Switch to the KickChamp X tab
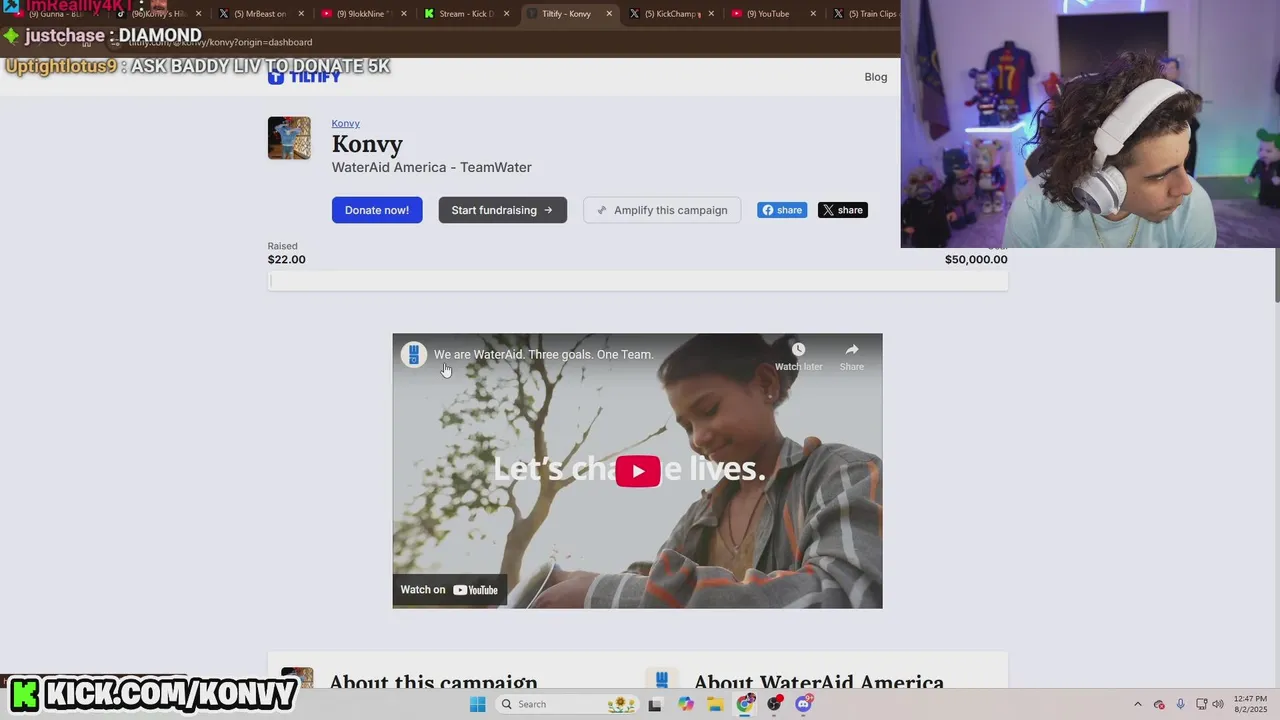 (x=671, y=14)
